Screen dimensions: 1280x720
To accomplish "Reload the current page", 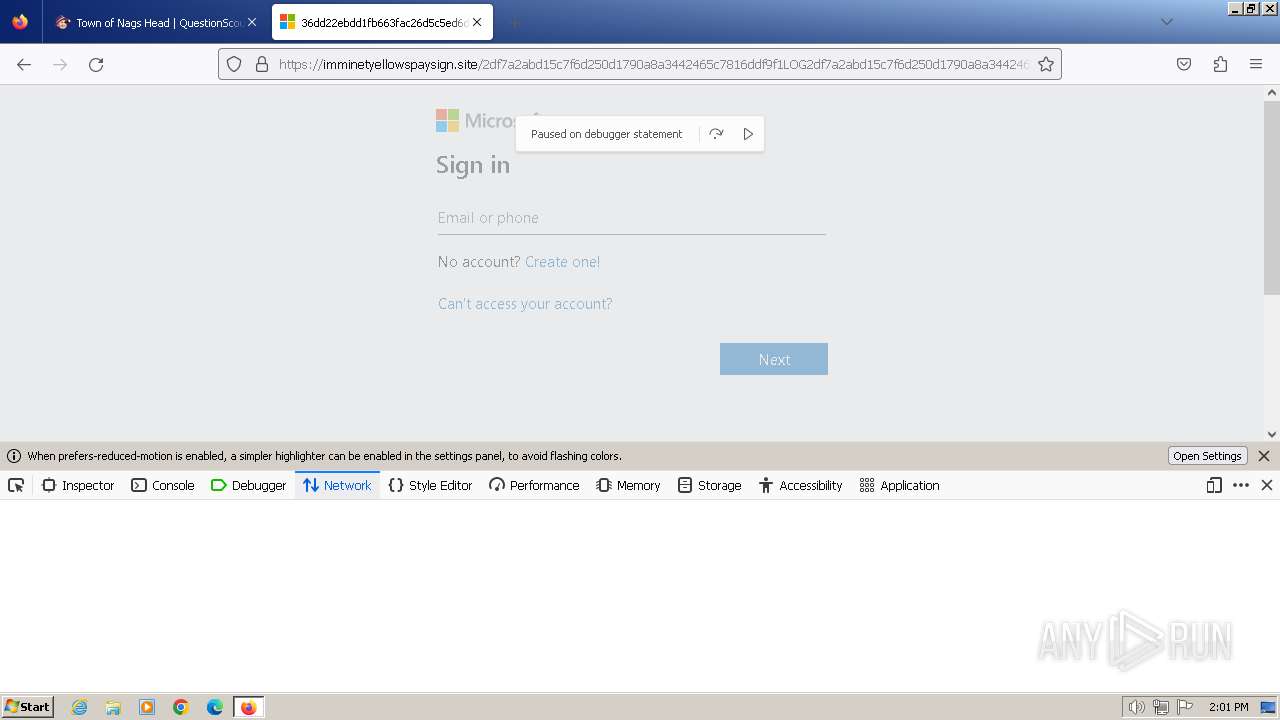I will pos(96,64).
